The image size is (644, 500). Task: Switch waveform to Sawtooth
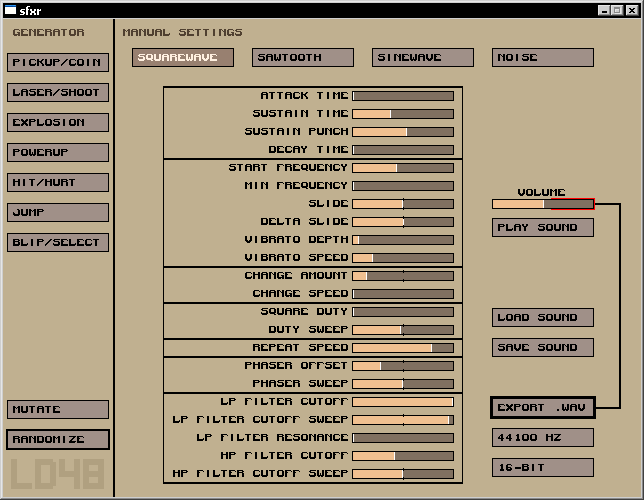(x=303, y=58)
